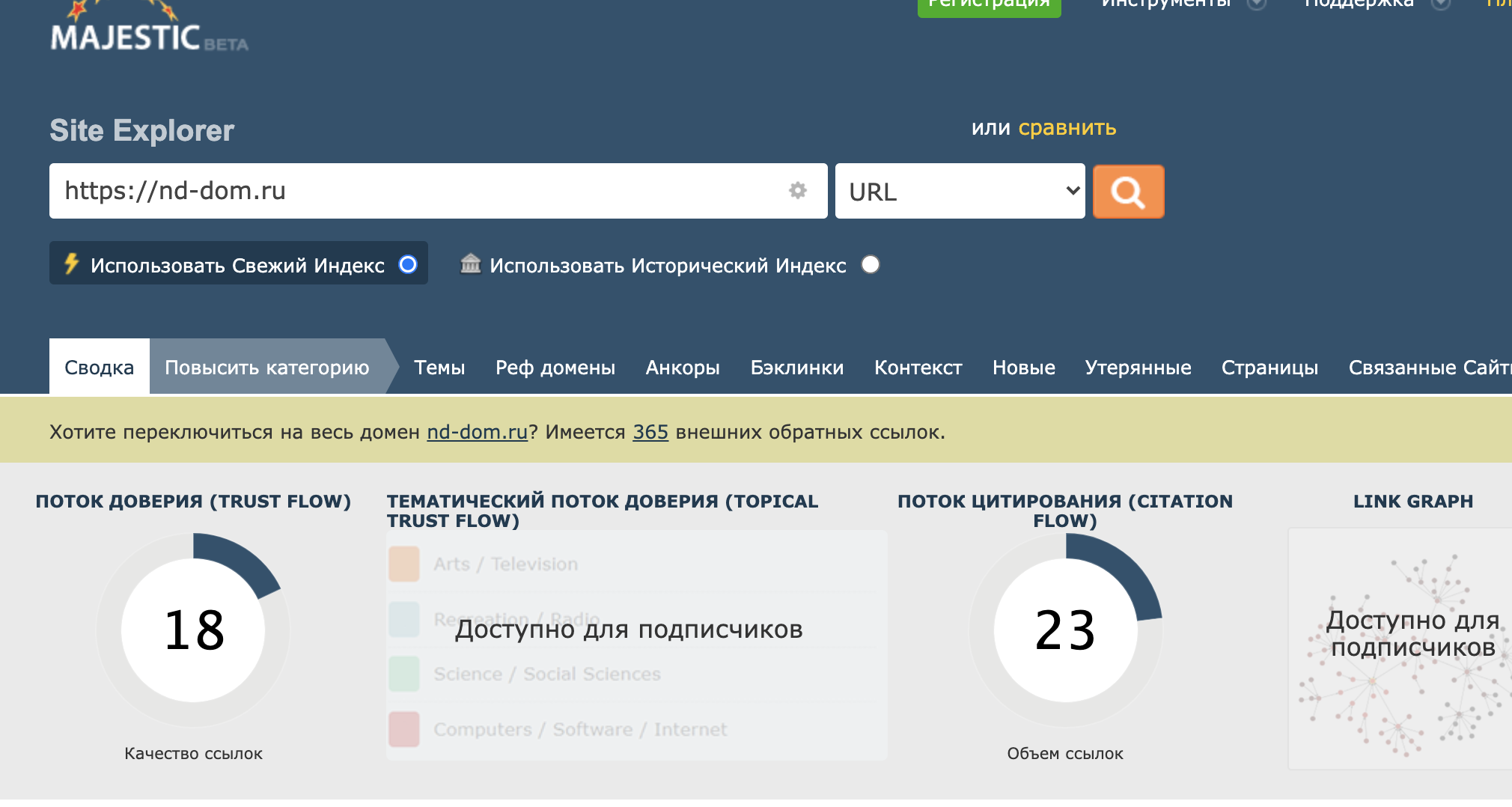Image resolution: width=1512 pixels, height=807 pixels.
Task: Click the Majestic logo
Action: click(149, 28)
